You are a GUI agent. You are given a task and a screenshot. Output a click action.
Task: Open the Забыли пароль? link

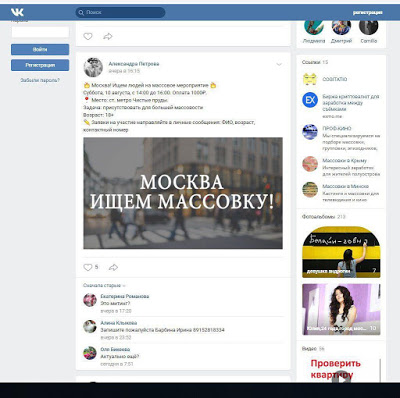coord(40,80)
